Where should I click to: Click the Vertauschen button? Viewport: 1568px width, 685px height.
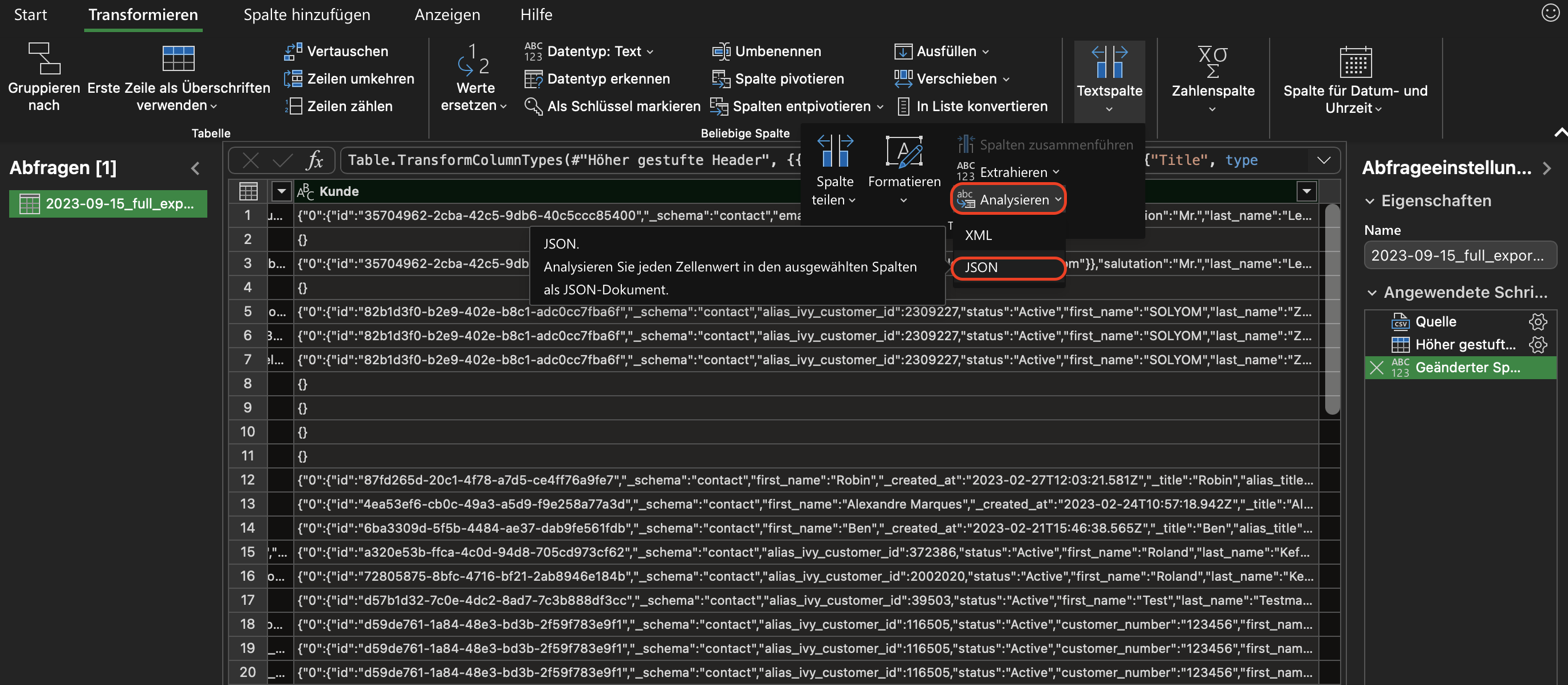(336, 51)
